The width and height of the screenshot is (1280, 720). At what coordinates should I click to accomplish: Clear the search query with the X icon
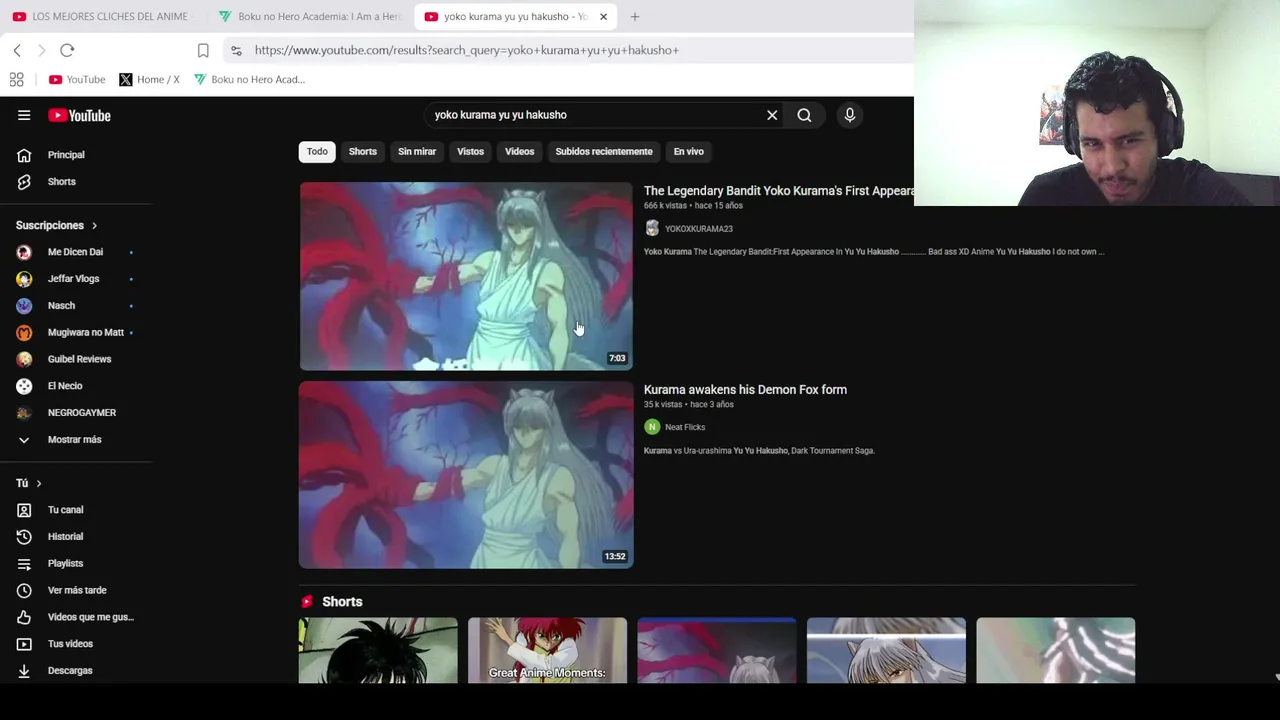click(x=772, y=115)
